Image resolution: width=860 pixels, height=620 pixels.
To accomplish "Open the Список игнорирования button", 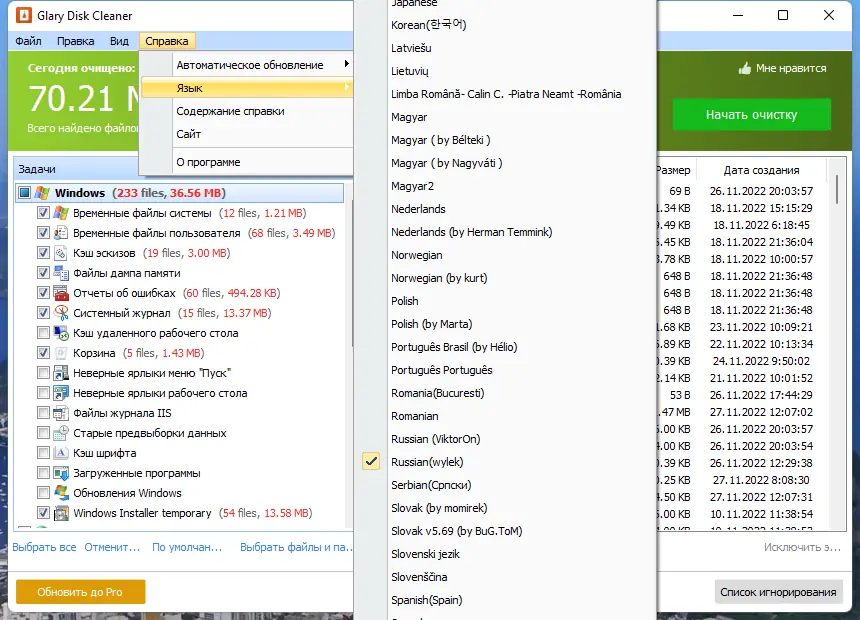I will [x=778, y=592].
